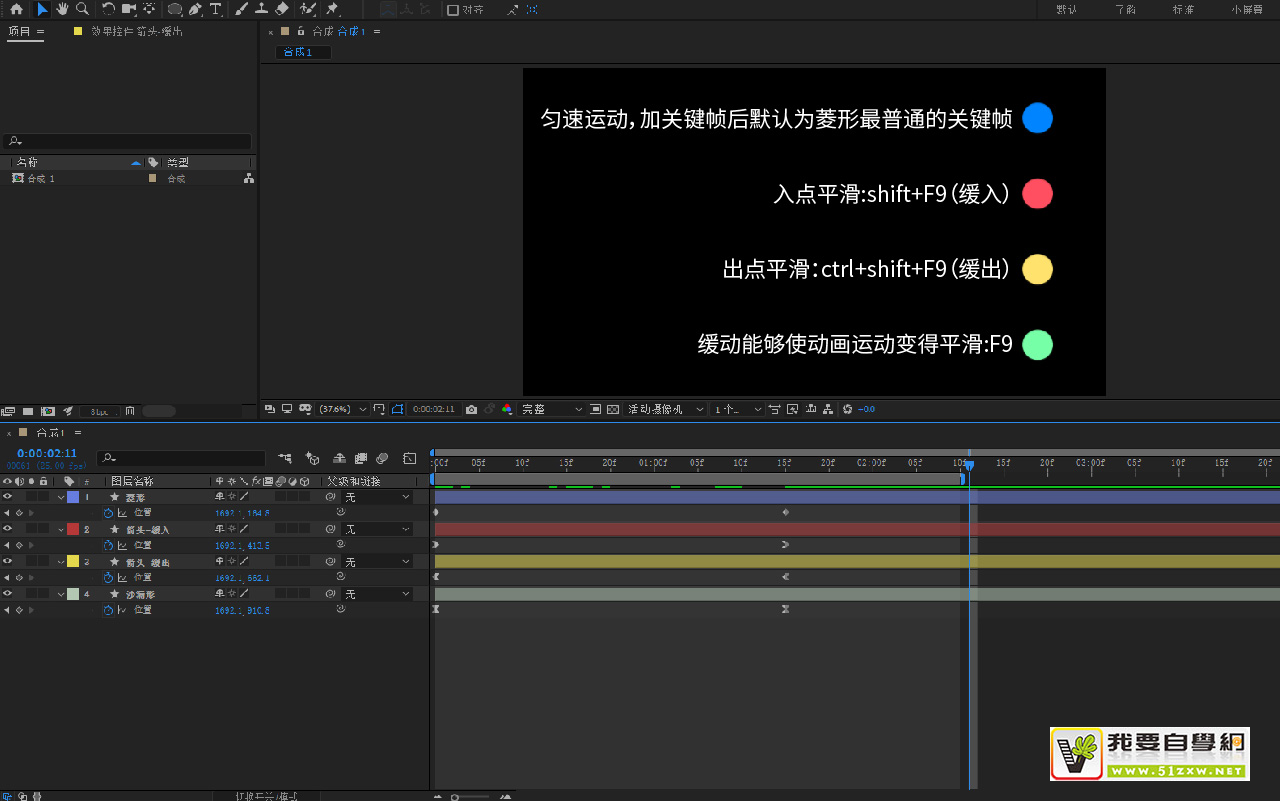Select the Hand tool in toolbar
The image size is (1280, 801).
pyautogui.click(x=62, y=9)
